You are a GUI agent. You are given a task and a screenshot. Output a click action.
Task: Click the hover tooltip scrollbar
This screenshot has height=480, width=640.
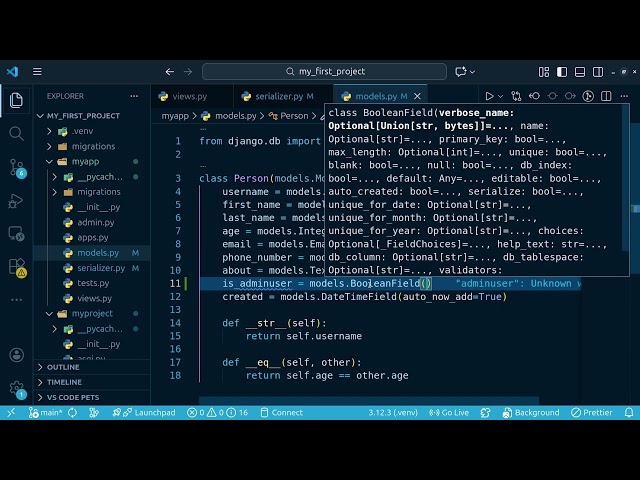pos(625,178)
